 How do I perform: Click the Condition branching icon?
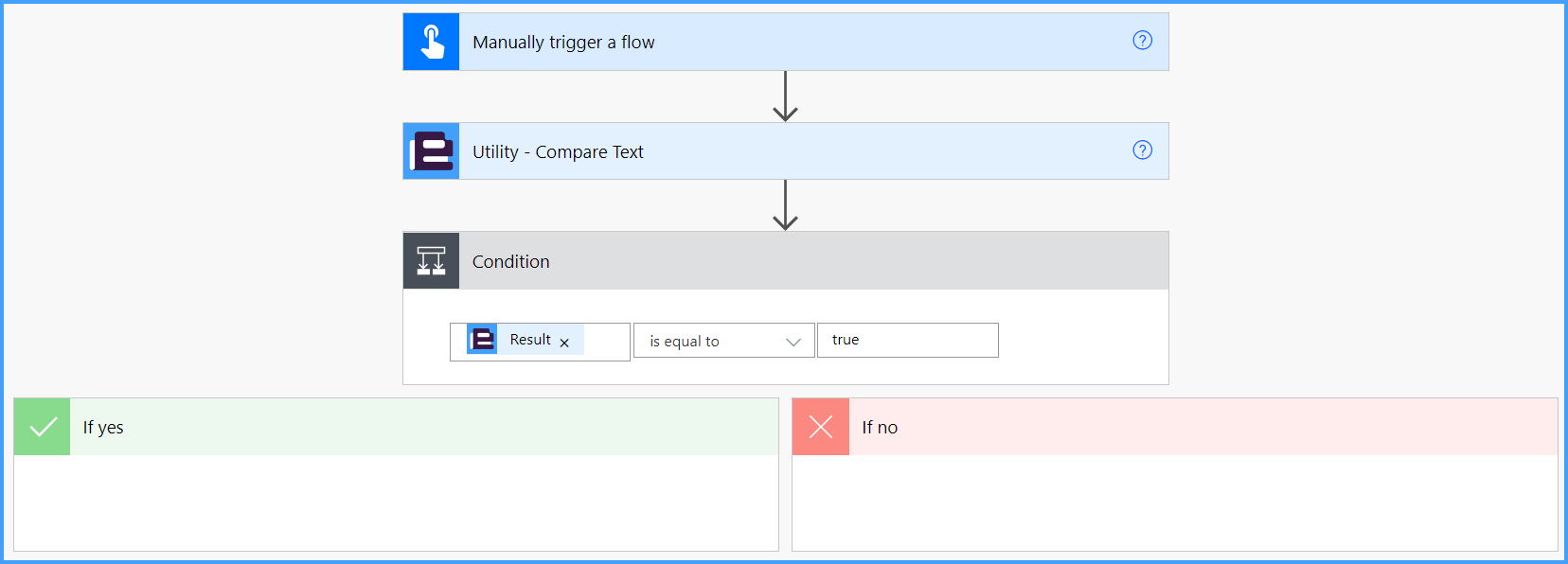point(431,261)
